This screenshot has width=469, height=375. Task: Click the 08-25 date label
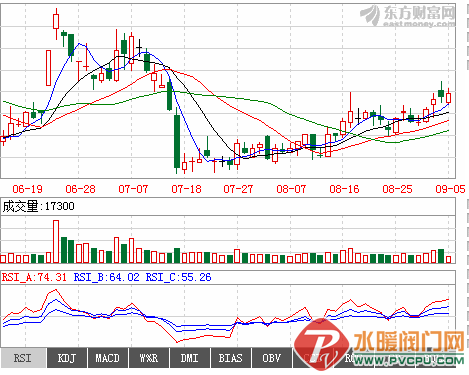[397, 189]
